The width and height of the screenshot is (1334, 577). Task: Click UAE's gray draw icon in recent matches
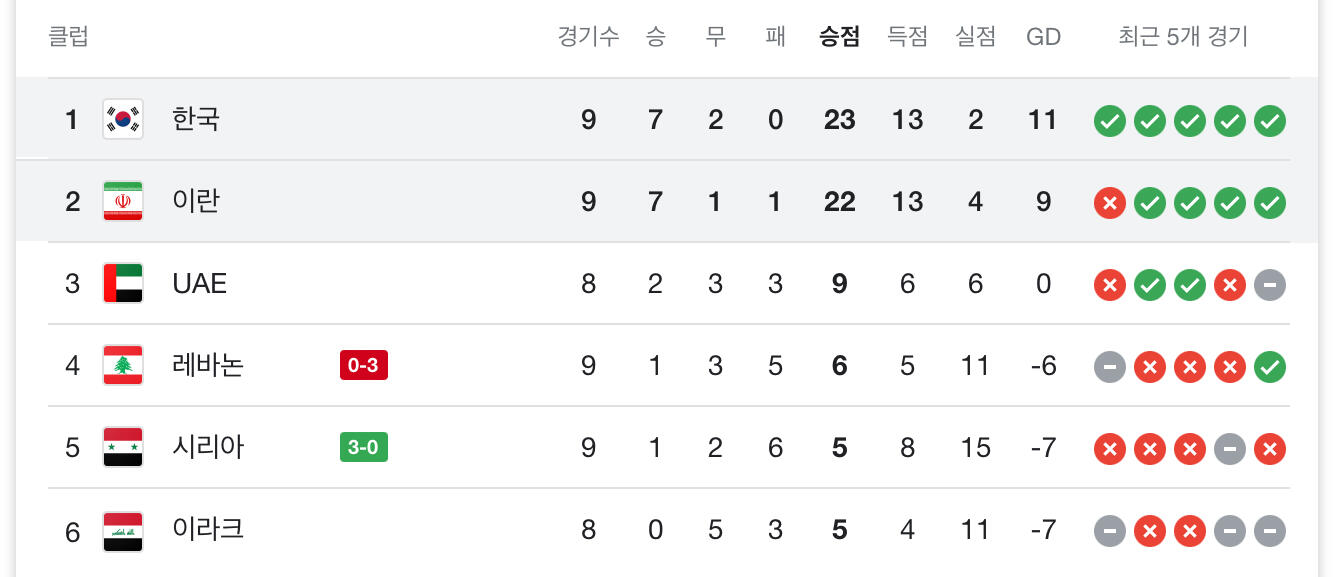[x=1270, y=286]
